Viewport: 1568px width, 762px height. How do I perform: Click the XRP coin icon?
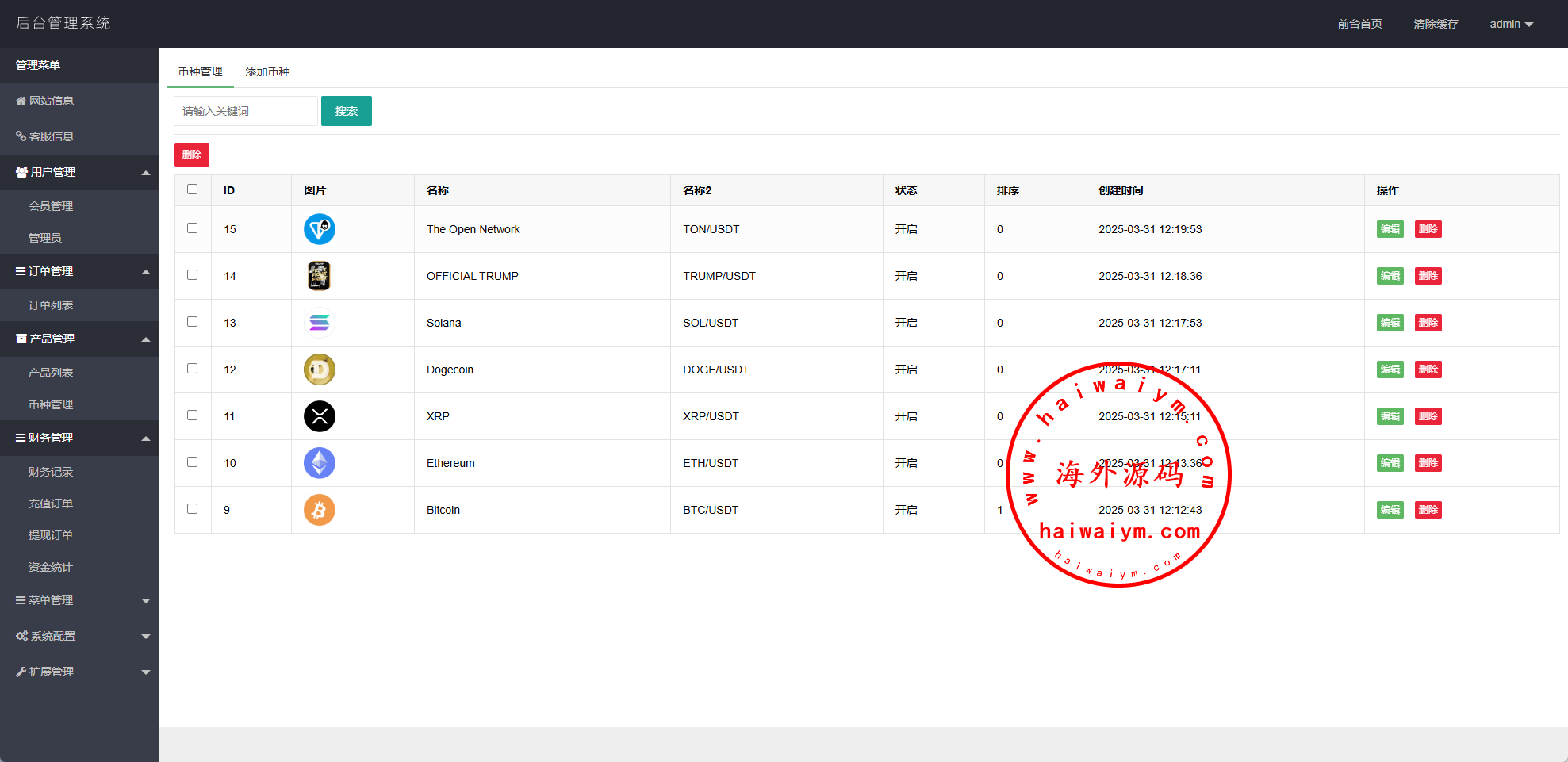click(x=319, y=416)
